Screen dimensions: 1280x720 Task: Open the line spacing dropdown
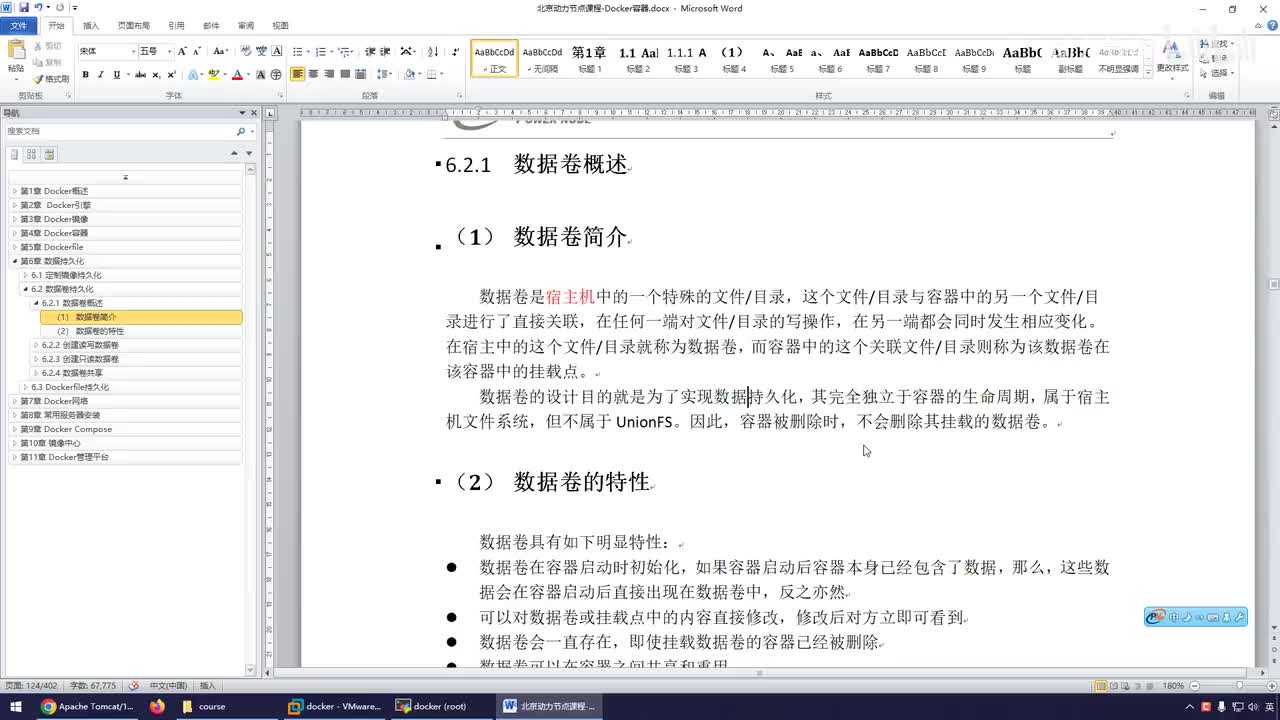click(385, 75)
